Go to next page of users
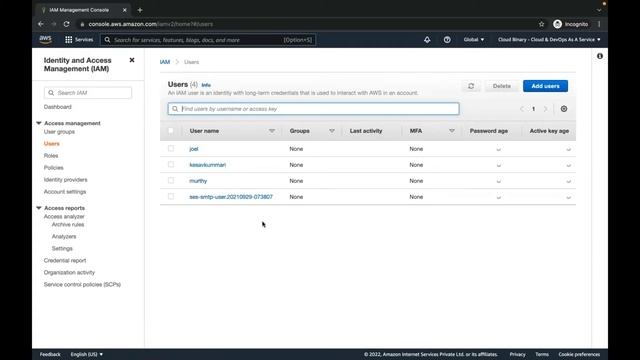The image size is (640, 360). click(545, 109)
